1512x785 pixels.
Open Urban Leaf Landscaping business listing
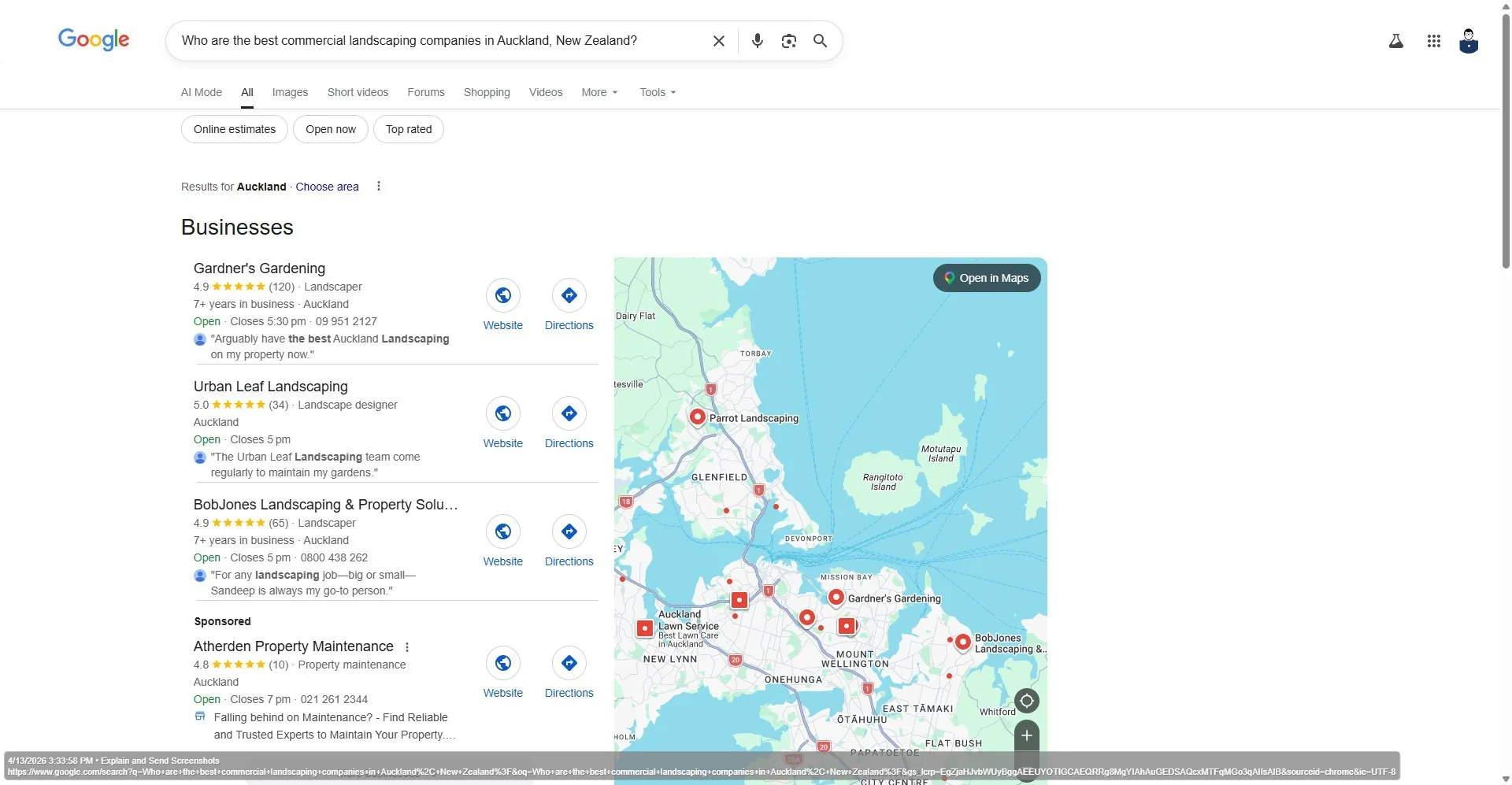(271, 387)
